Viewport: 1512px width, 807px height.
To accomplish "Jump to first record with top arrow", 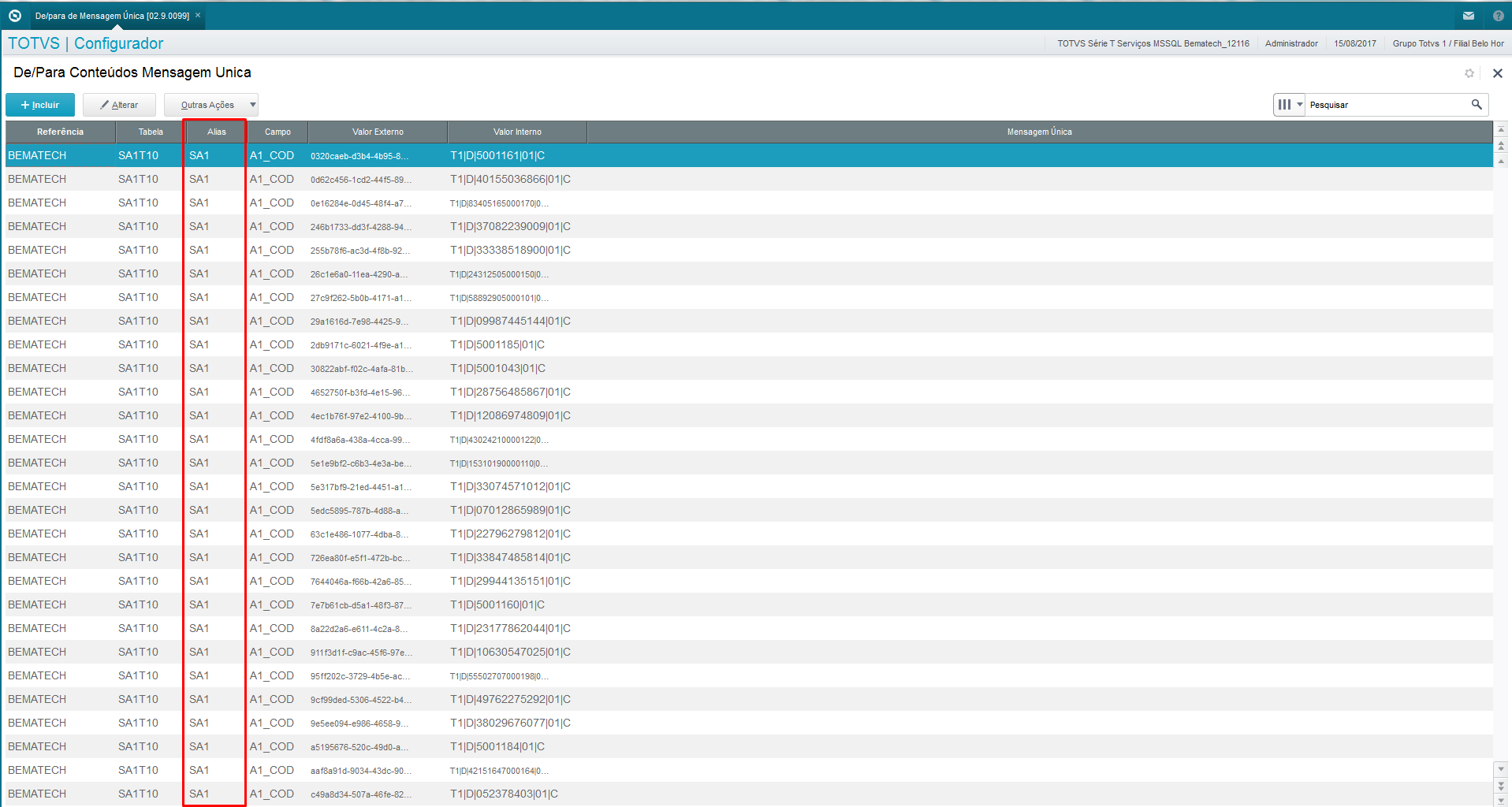I will point(1501,129).
